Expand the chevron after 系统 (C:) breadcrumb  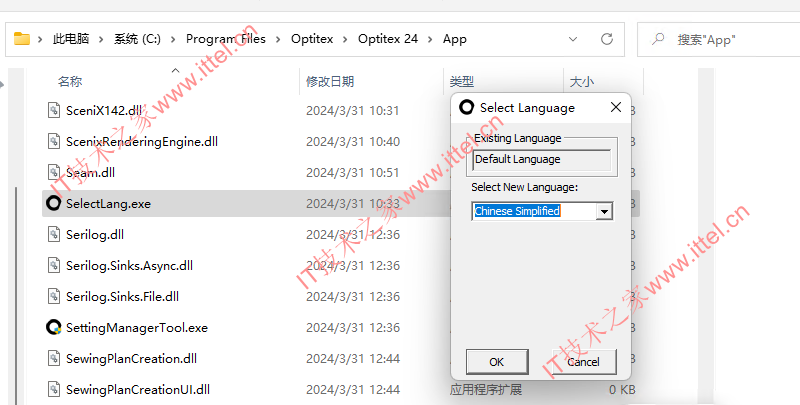pos(173,39)
